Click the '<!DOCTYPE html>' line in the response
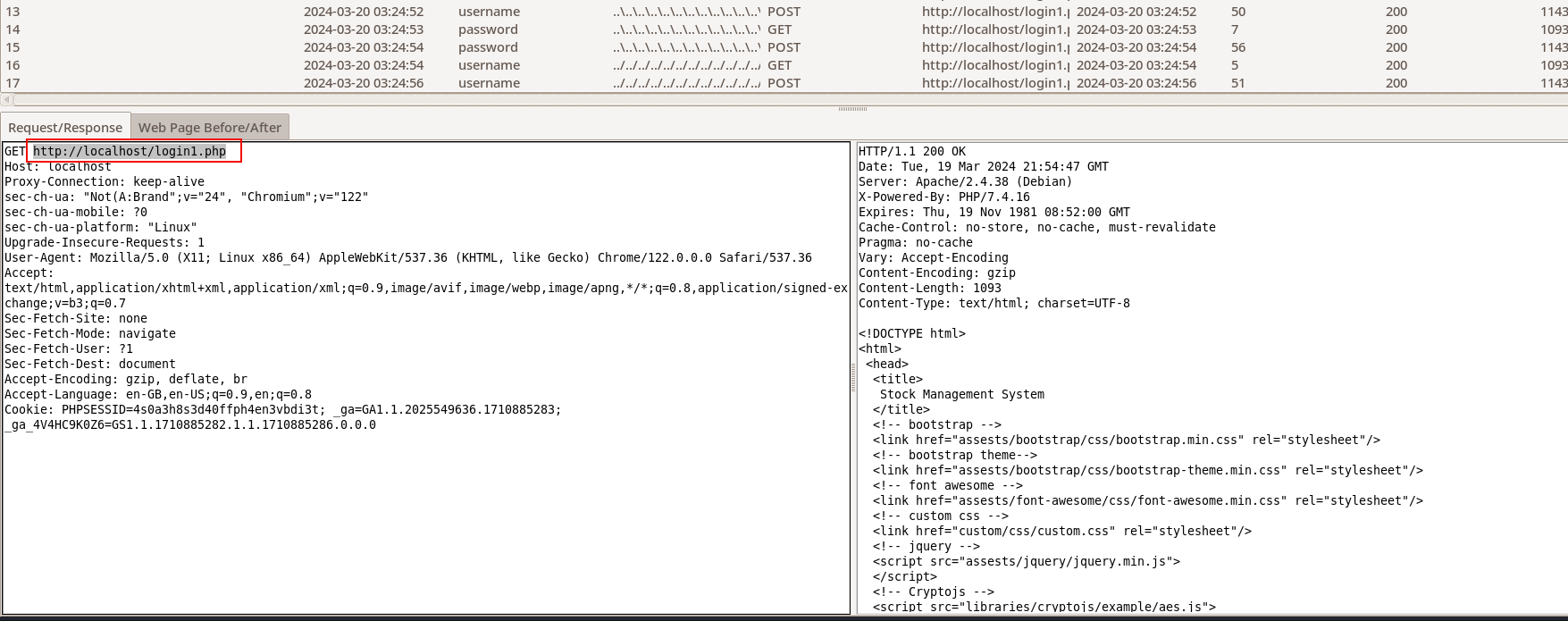The height and width of the screenshot is (621, 1568). click(912, 333)
